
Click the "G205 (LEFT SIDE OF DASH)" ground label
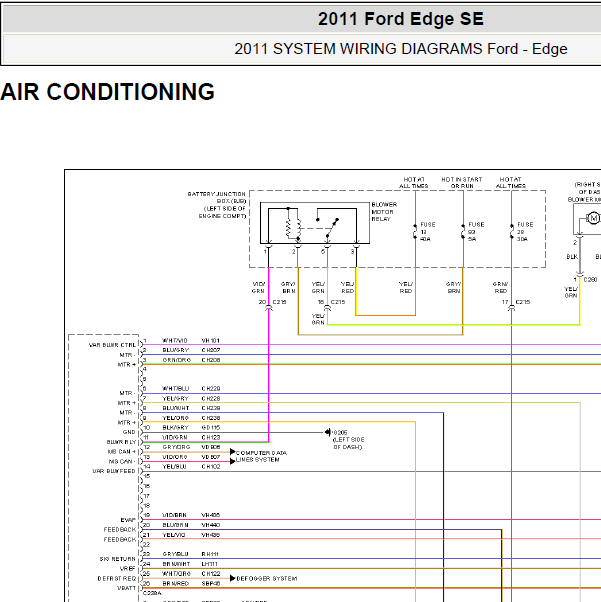tap(348, 440)
